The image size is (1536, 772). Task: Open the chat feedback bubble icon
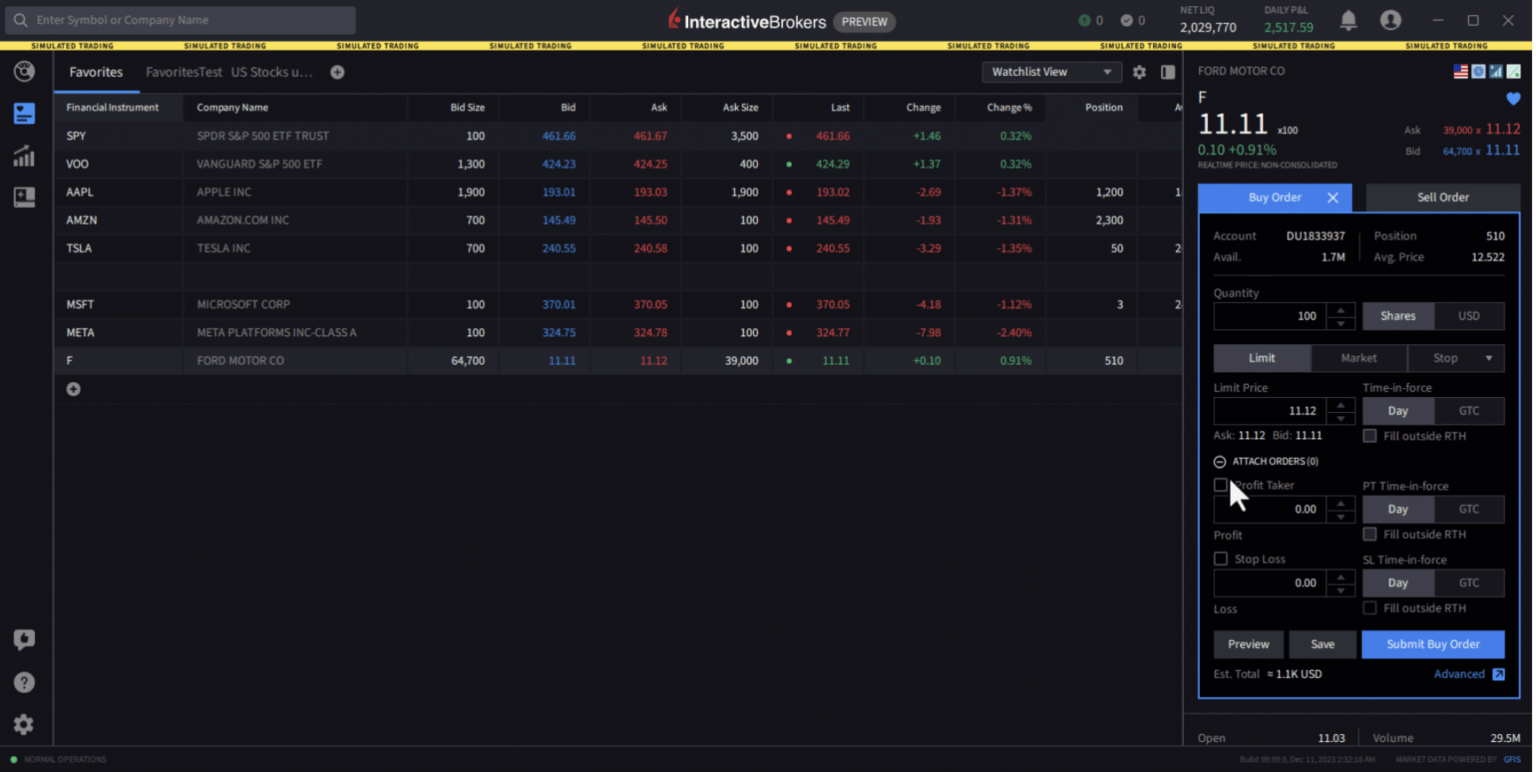(24, 639)
